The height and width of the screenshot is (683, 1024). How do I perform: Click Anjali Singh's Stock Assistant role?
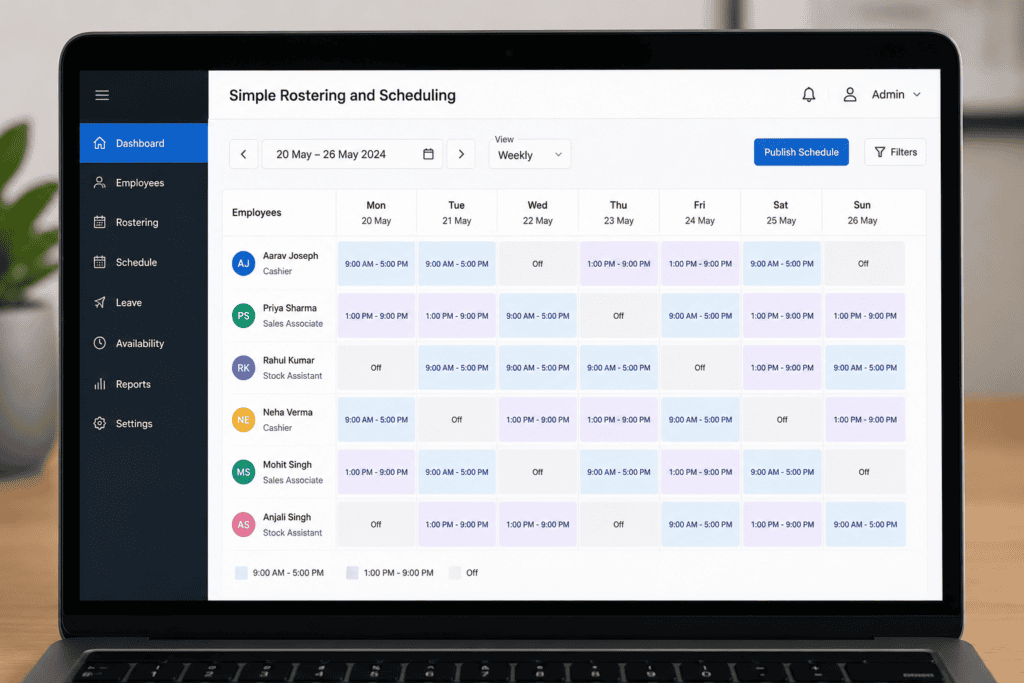(293, 533)
